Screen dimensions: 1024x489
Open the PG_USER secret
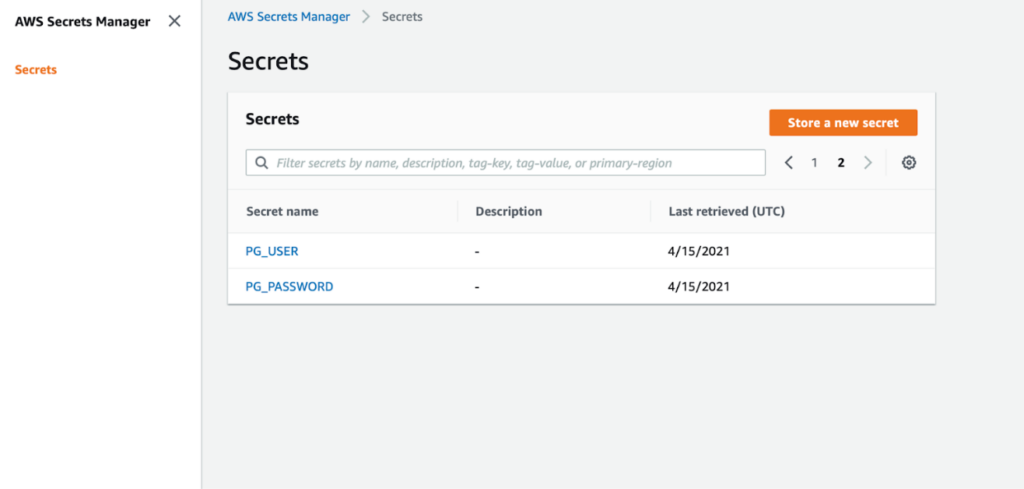(x=272, y=251)
